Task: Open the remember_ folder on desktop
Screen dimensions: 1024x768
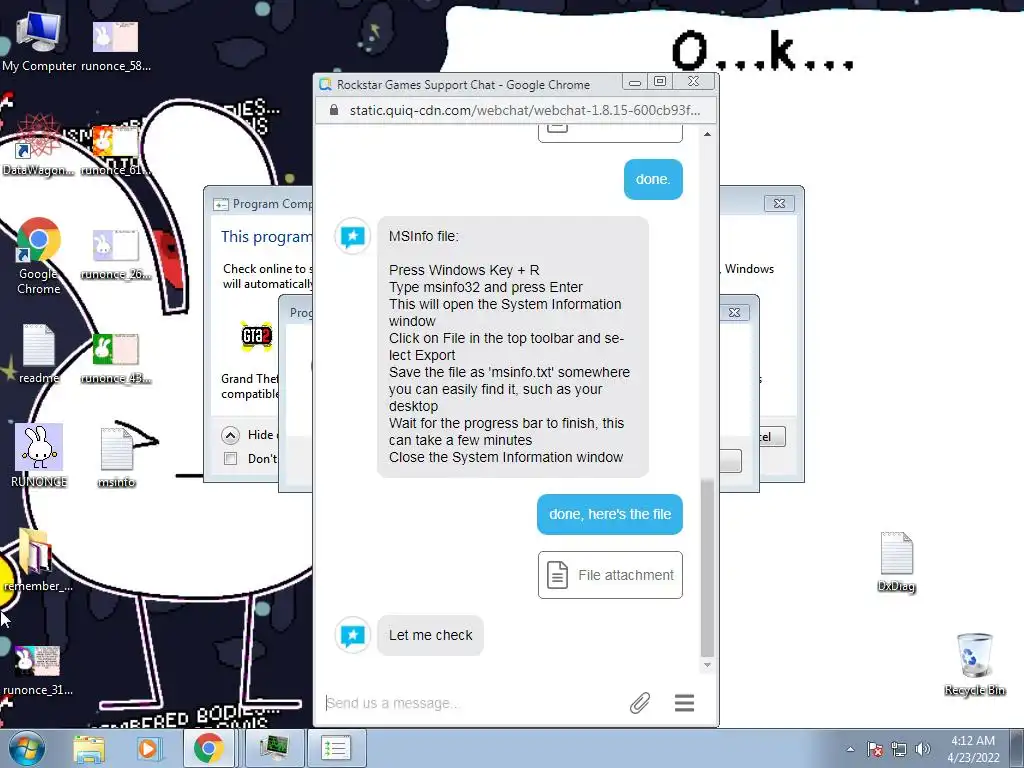Action: coord(37,560)
